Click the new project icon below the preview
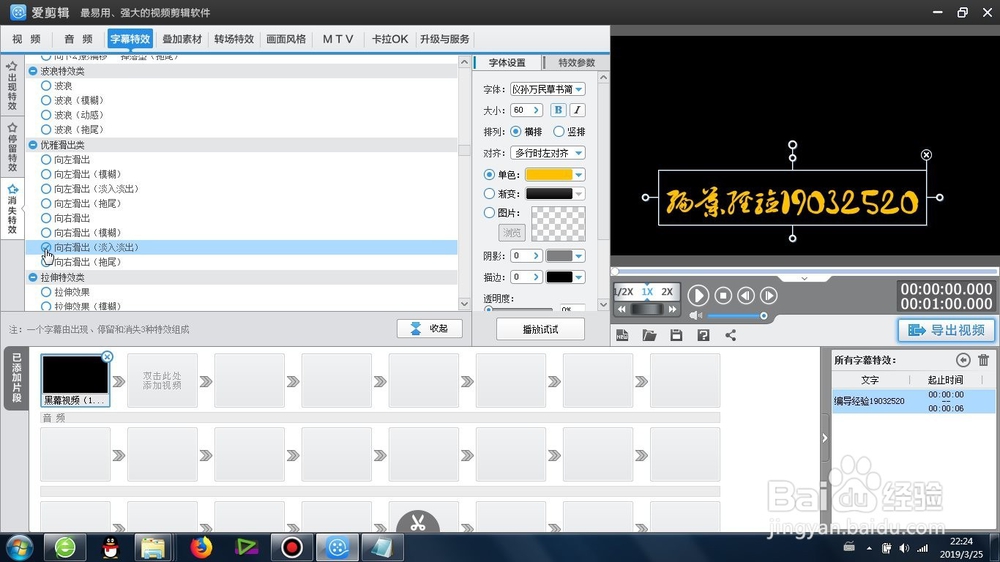The width and height of the screenshot is (1000, 562). [x=622, y=335]
